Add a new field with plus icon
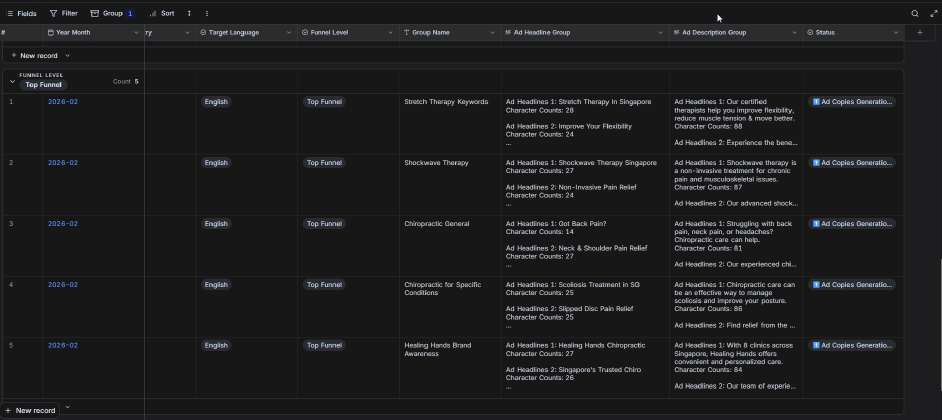The width and height of the screenshot is (942, 420). (919, 32)
